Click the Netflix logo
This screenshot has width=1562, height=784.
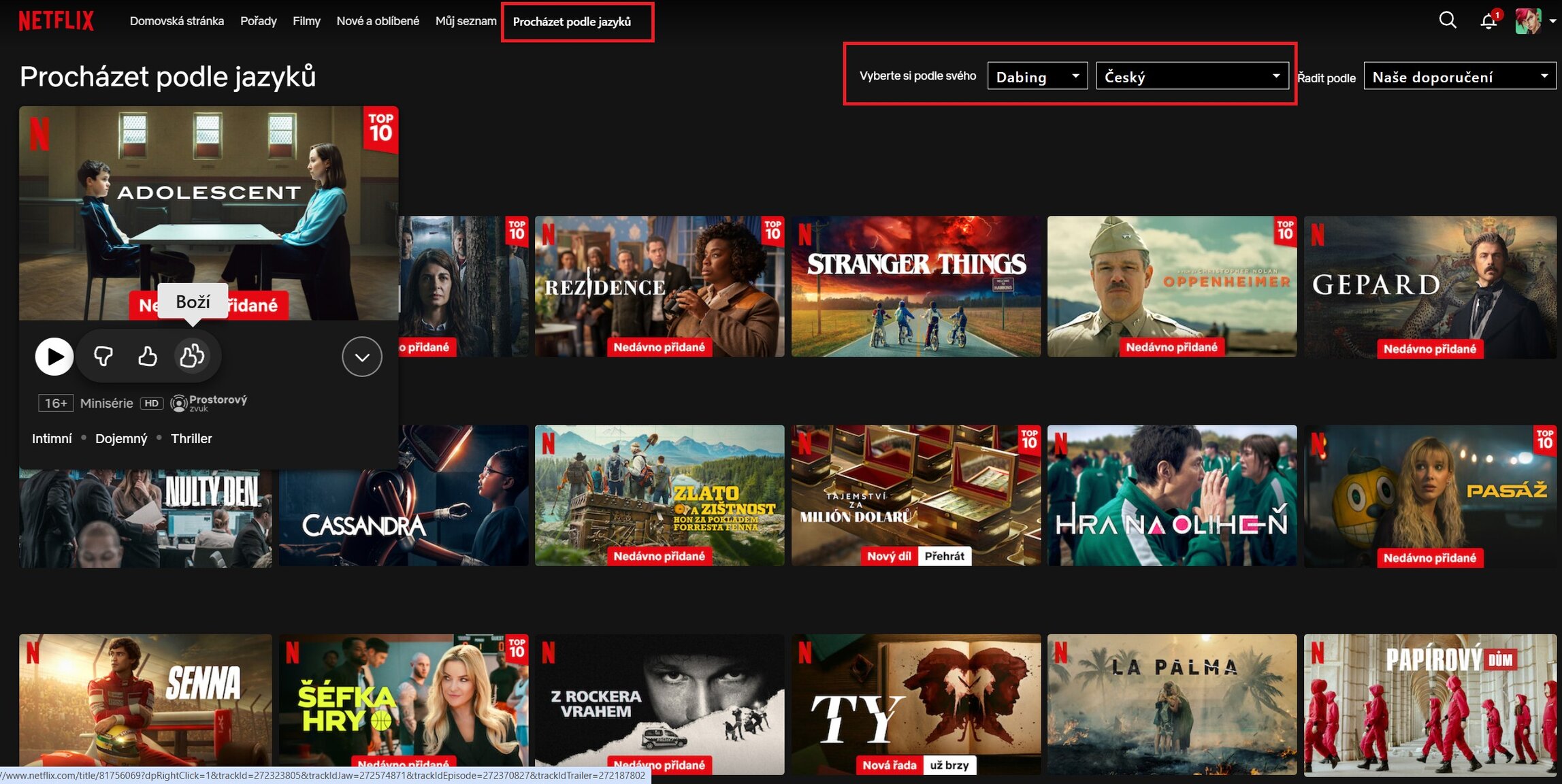[56, 21]
